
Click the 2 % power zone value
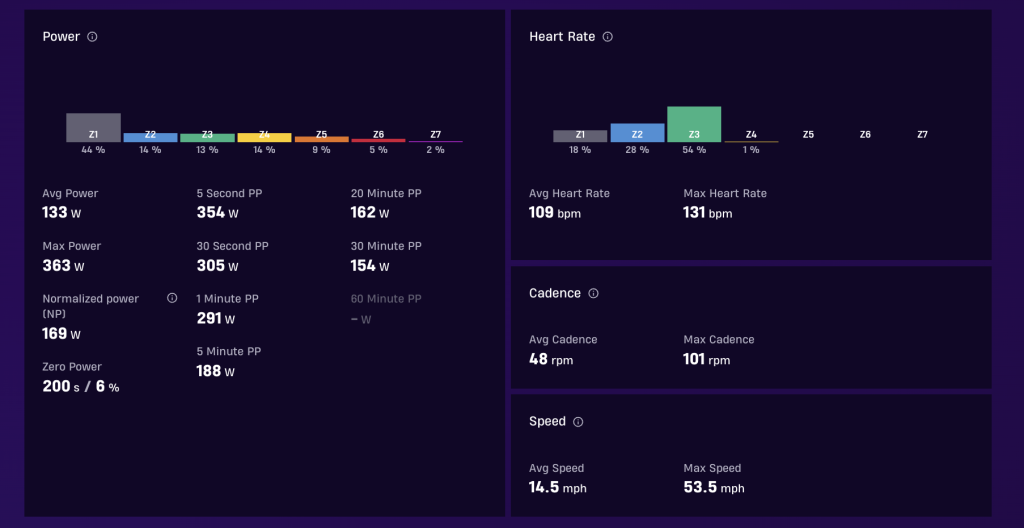pyautogui.click(x=436, y=150)
